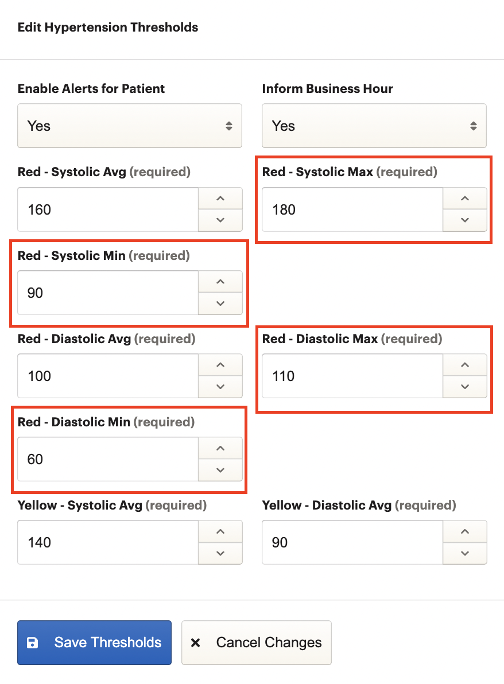Open Inform Business Hour dropdown

coord(374,126)
